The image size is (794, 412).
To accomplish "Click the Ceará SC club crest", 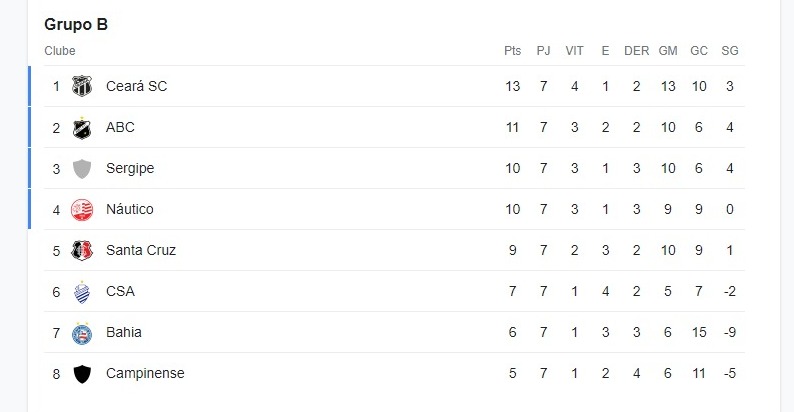I will click(x=82, y=86).
